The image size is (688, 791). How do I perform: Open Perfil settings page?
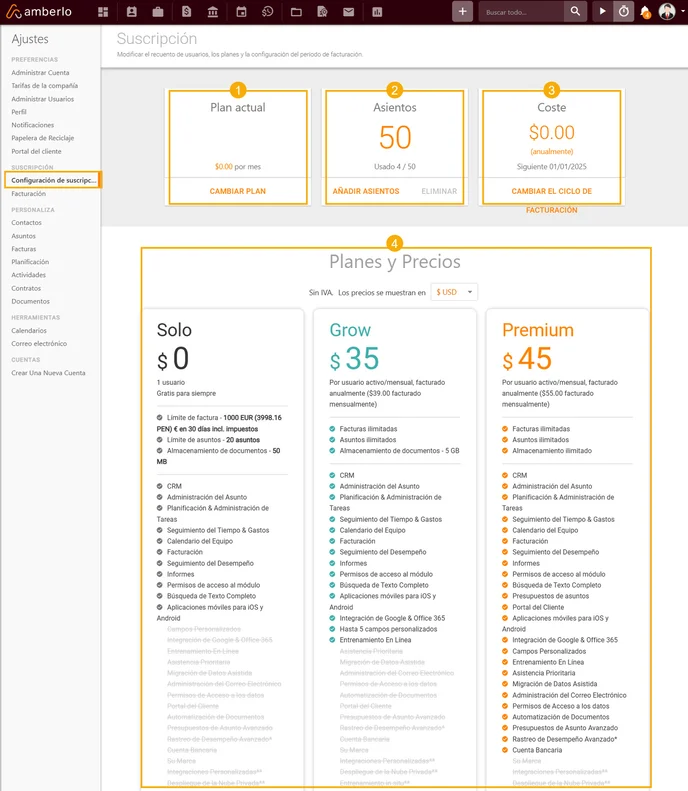click(x=19, y=112)
